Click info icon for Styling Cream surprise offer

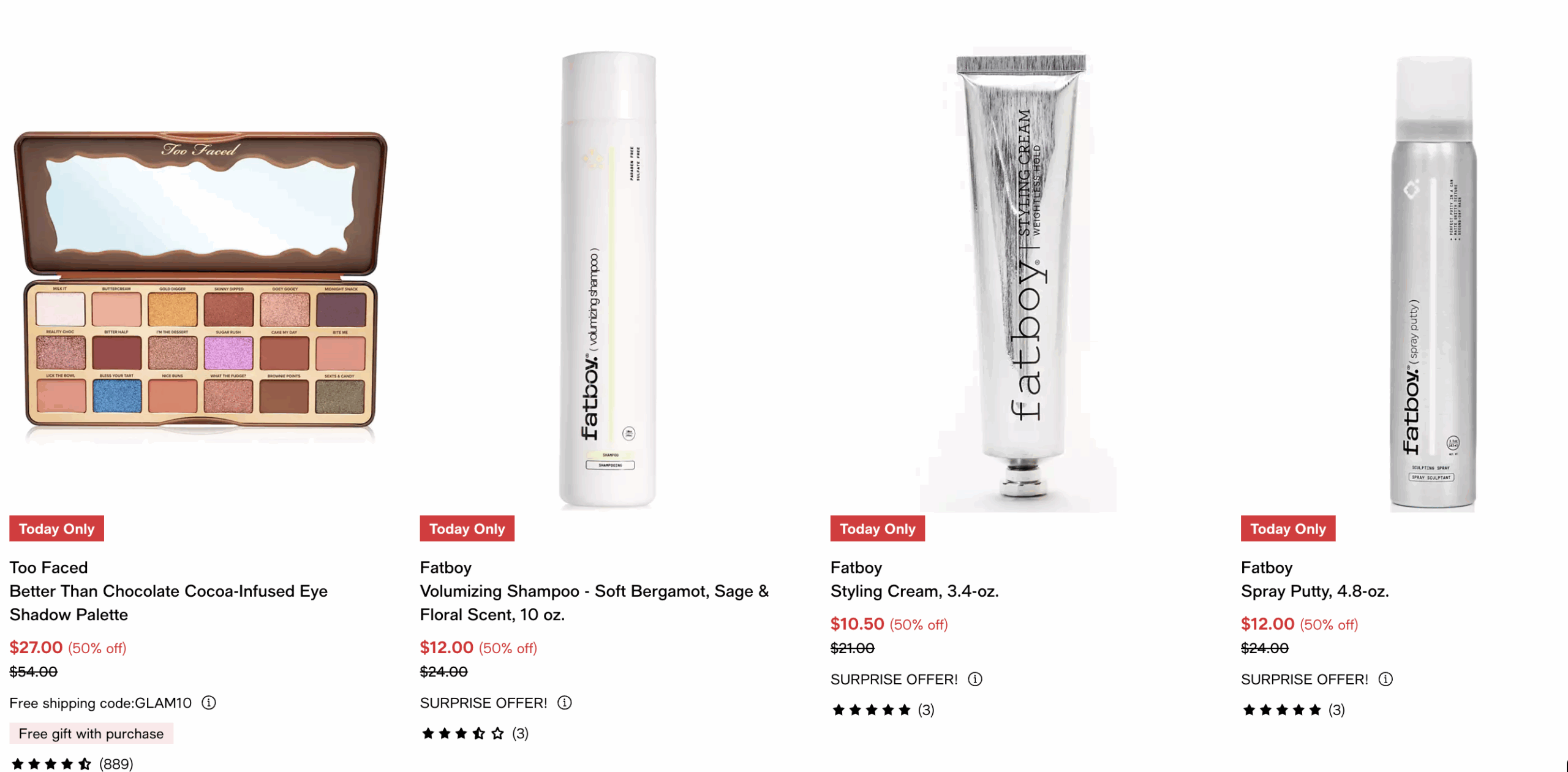tap(974, 679)
